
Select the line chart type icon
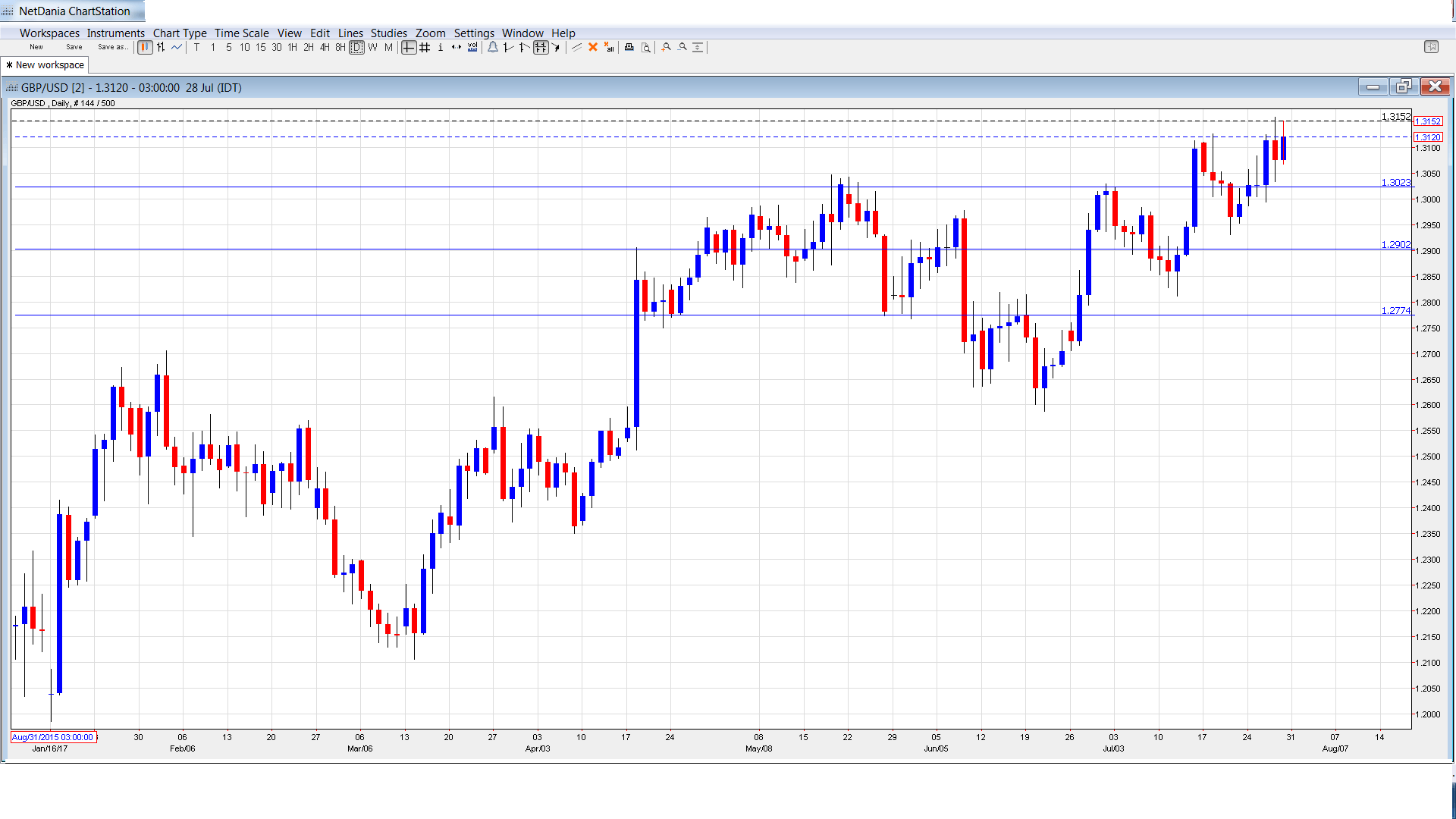(x=177, y=47)
